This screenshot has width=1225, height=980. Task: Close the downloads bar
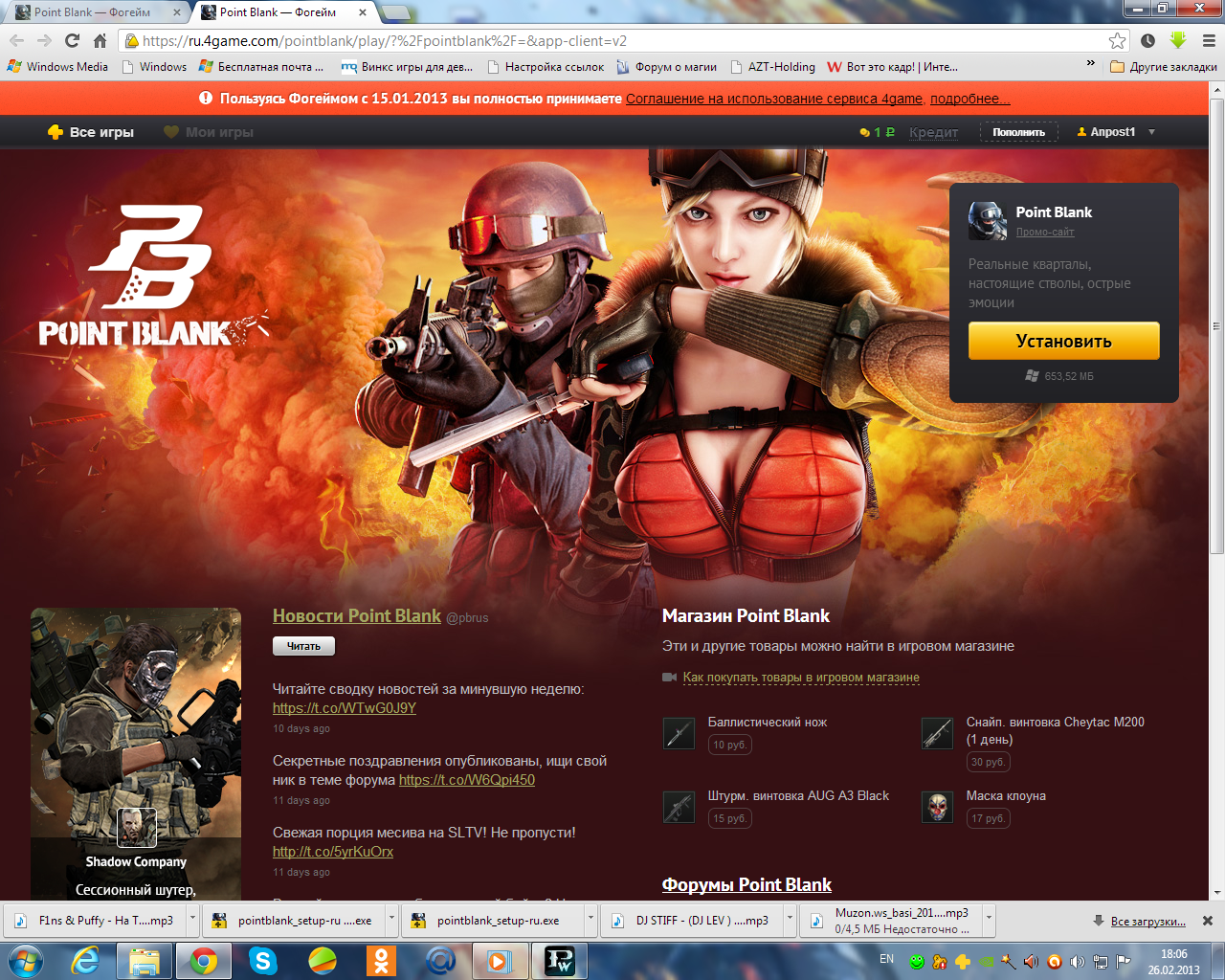click(1208, 921)
